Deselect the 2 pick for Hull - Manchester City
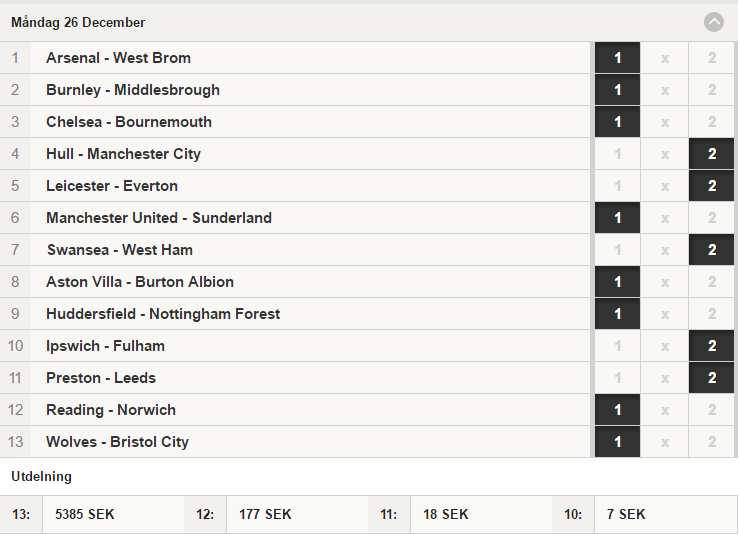Viewport: 739px width, 535px height. pos(712,154)
